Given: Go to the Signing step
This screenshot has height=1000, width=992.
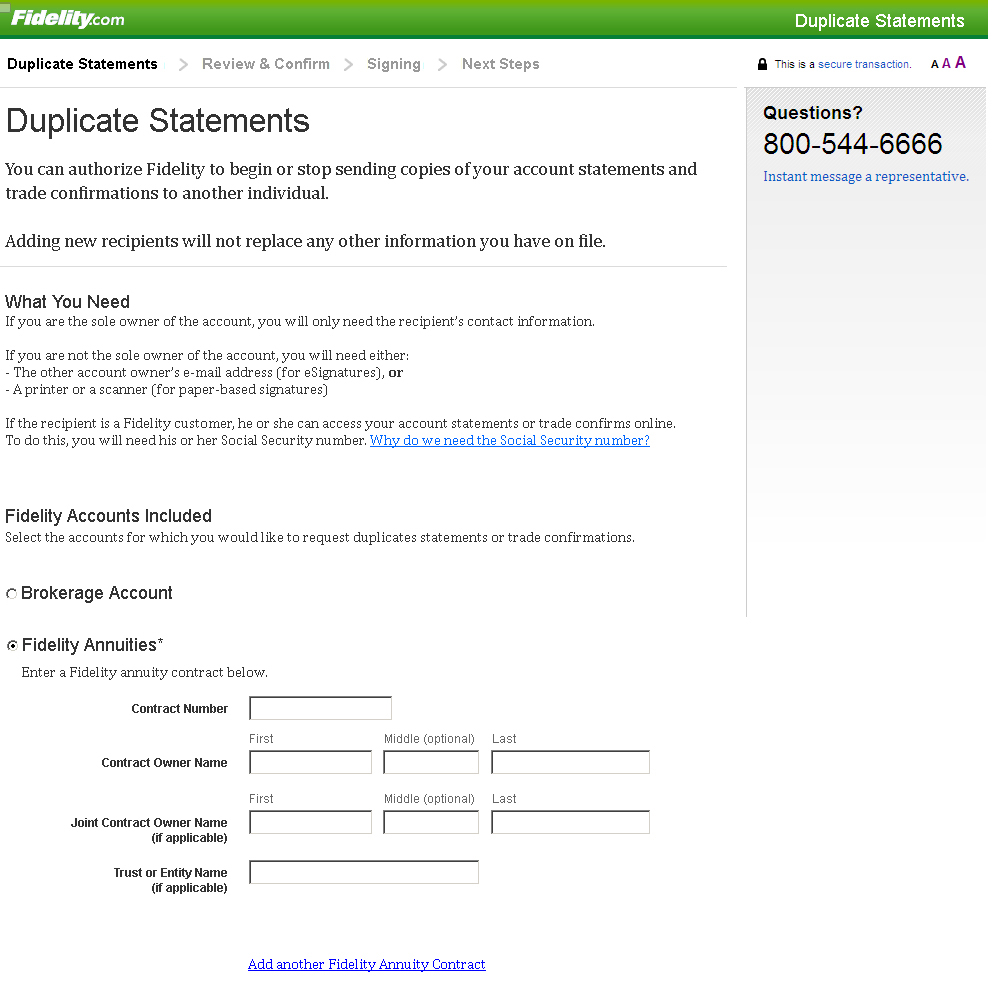Looking at the screenshot, I should pos(394,64).
